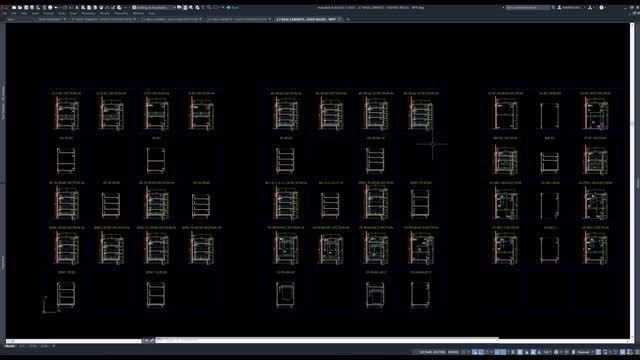Expand the signed-in user account dropdown
Image resolution: width=640 pixels, height=360 pixels.
571,7
